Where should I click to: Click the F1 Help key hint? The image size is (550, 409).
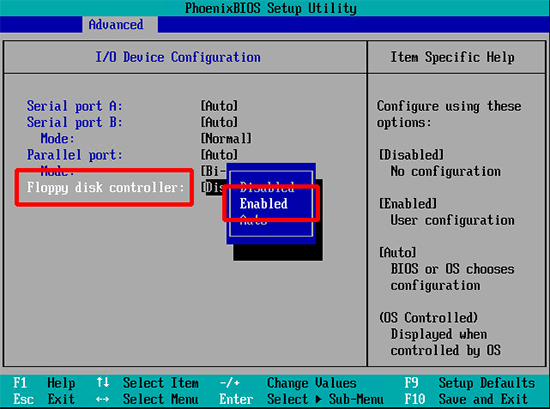44,383
